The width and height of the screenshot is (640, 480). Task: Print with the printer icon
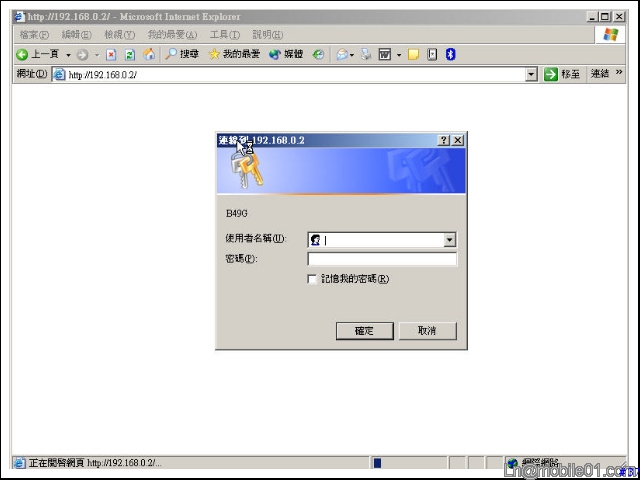pos(366,54)
